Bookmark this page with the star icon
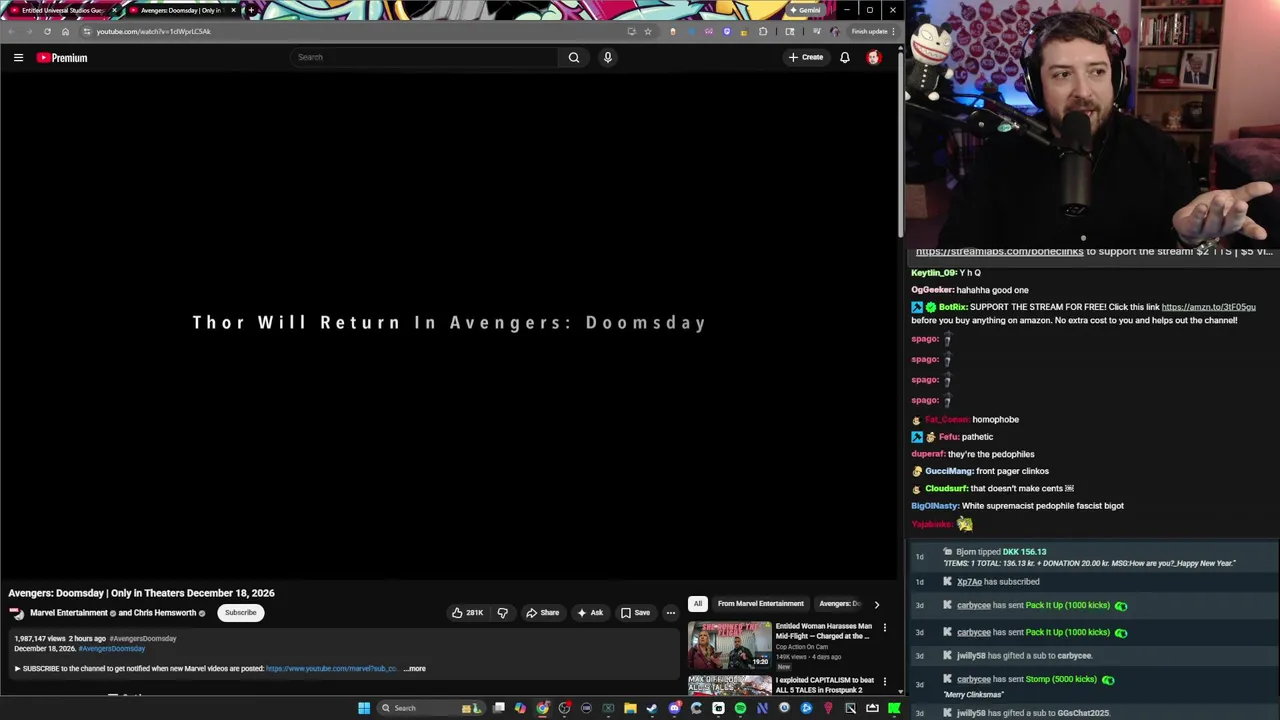Image resolution: width=1280 pixels, height=720 pixels. 648,31
